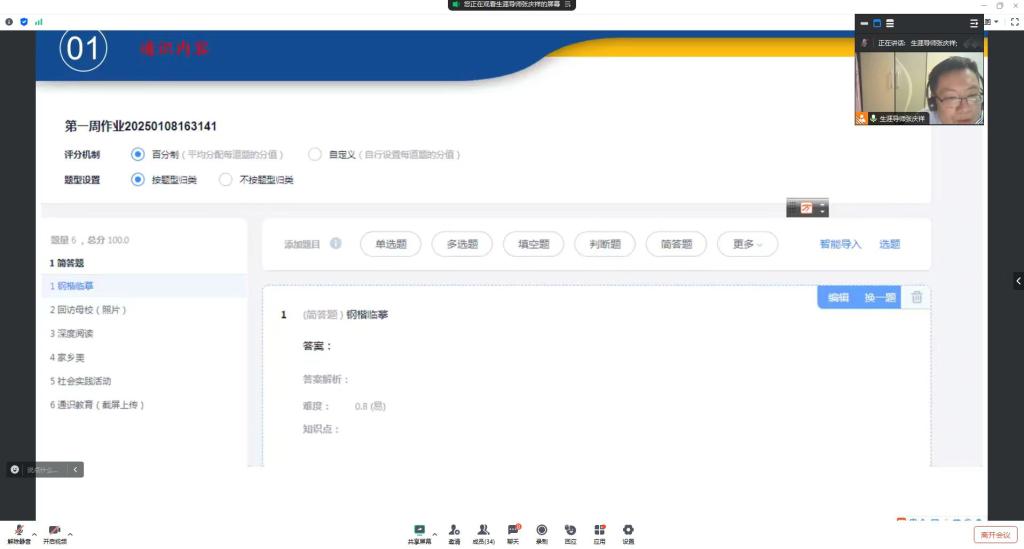Click the 智能导入 link

point(840,244)
